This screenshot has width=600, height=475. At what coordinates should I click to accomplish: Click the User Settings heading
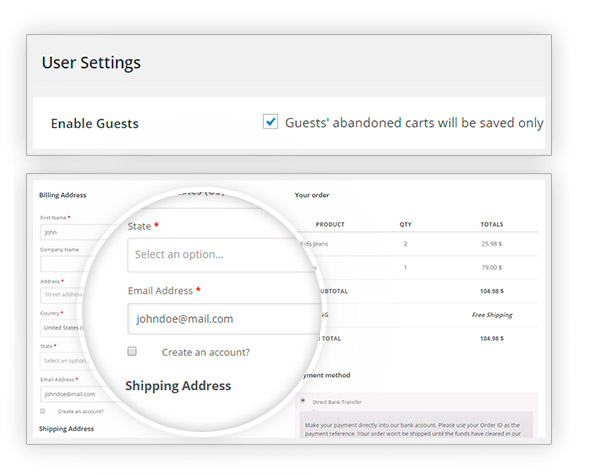91,63
